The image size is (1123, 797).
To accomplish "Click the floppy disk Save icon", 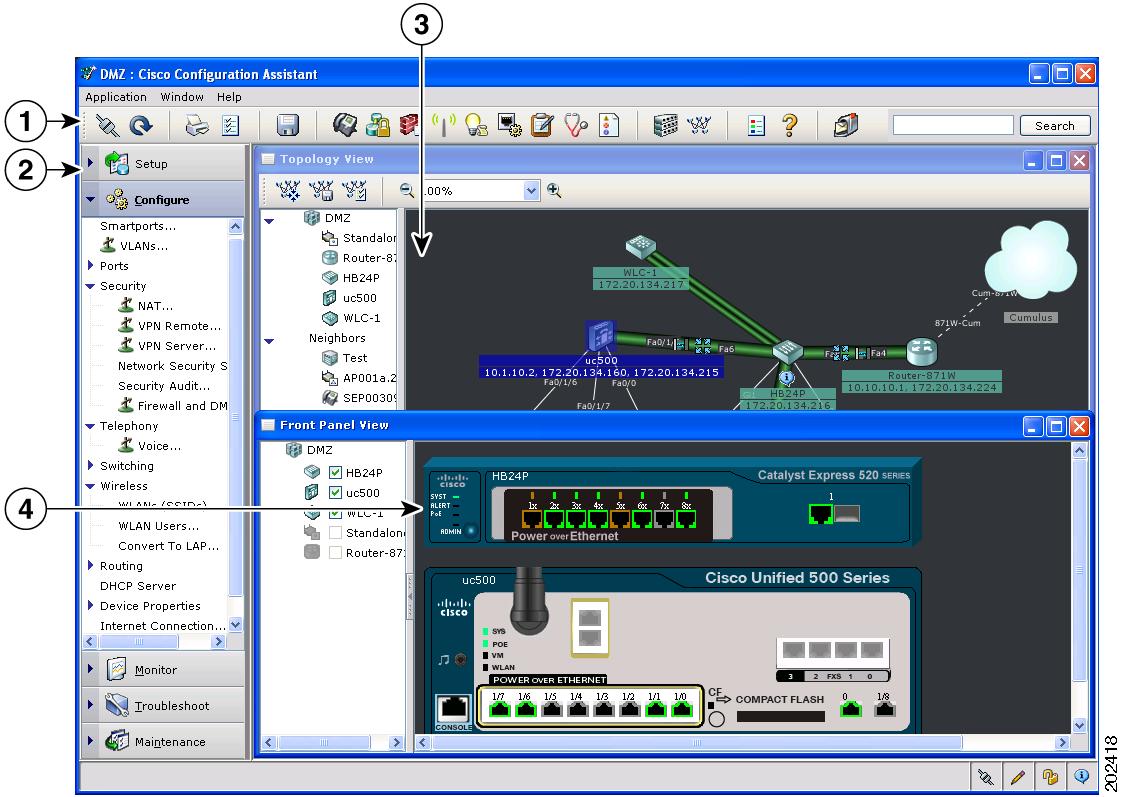I will (x=288, y=126).
